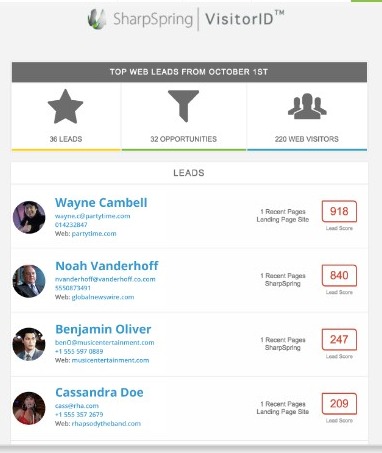Click the partytime.com web link
Screen dimensions: 382x453
[94, 234]
